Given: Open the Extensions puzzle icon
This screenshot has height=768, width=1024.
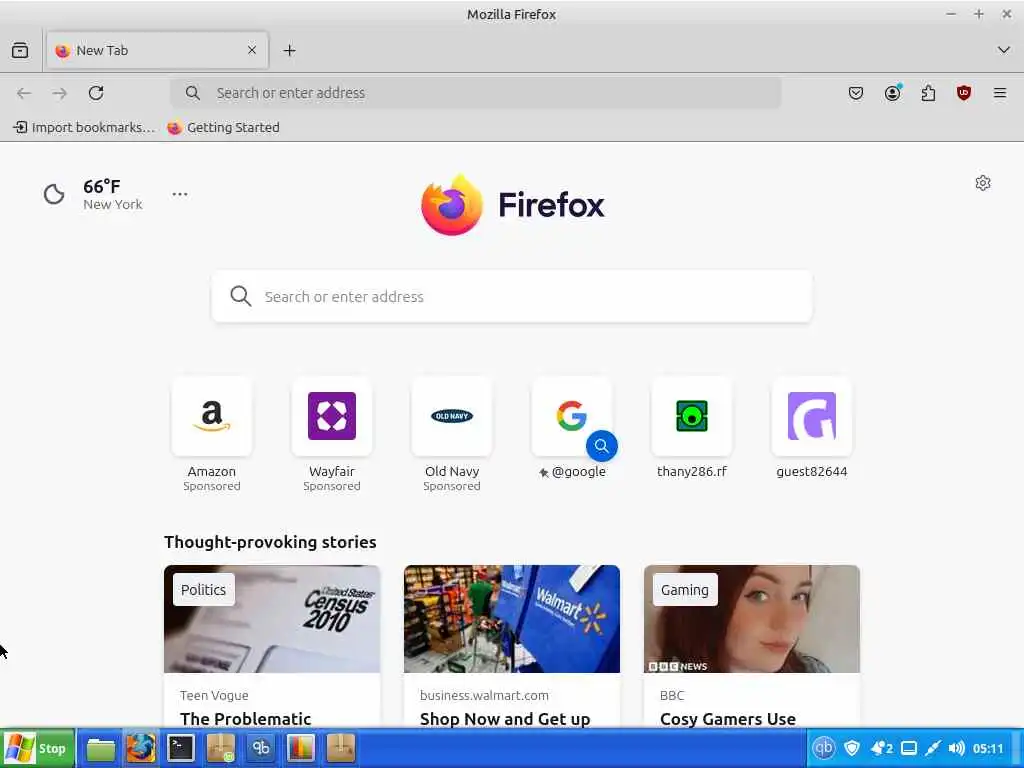Looking at the screenshot, I should [x=928, y=93].
